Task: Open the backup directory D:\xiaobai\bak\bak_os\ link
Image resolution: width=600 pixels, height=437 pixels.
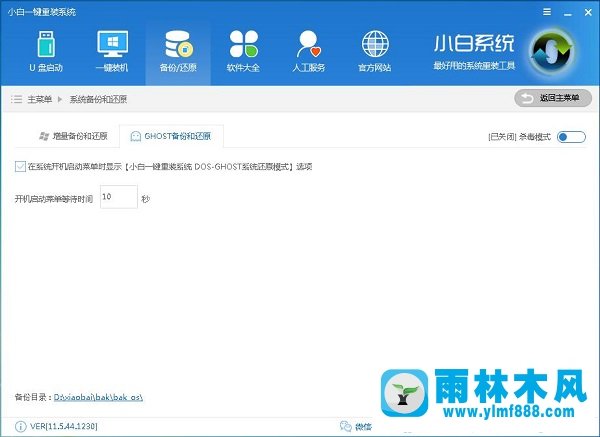Action: (x=98, y=397)
